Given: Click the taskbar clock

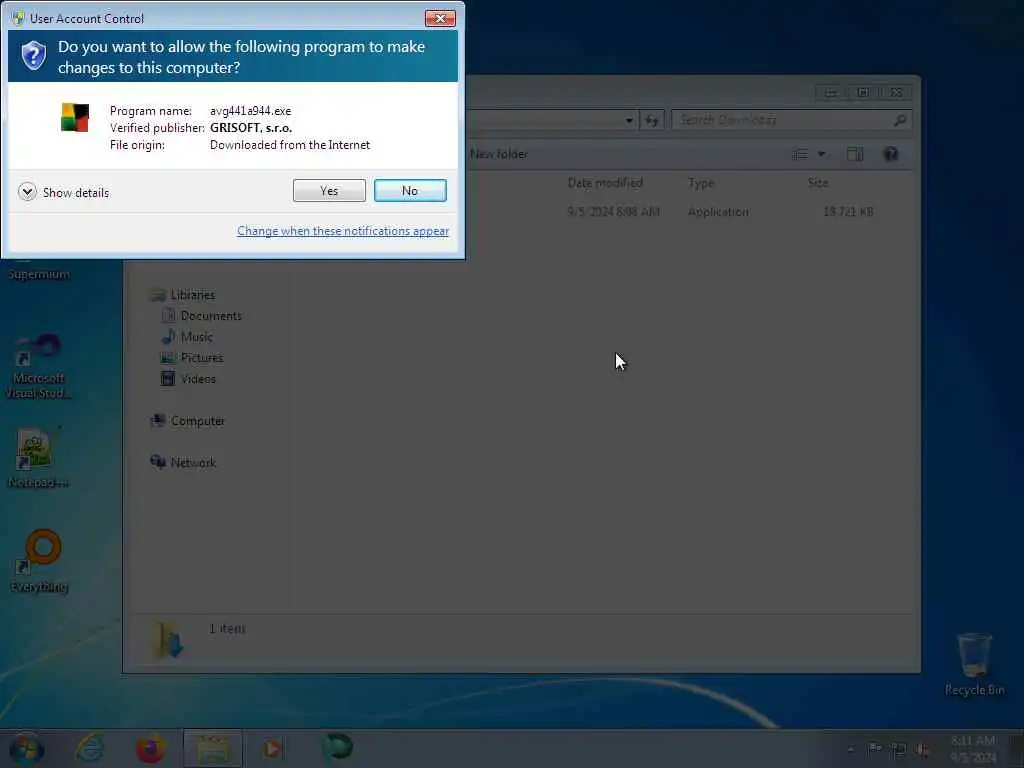Looking at the screenshot, I should 973,749.
